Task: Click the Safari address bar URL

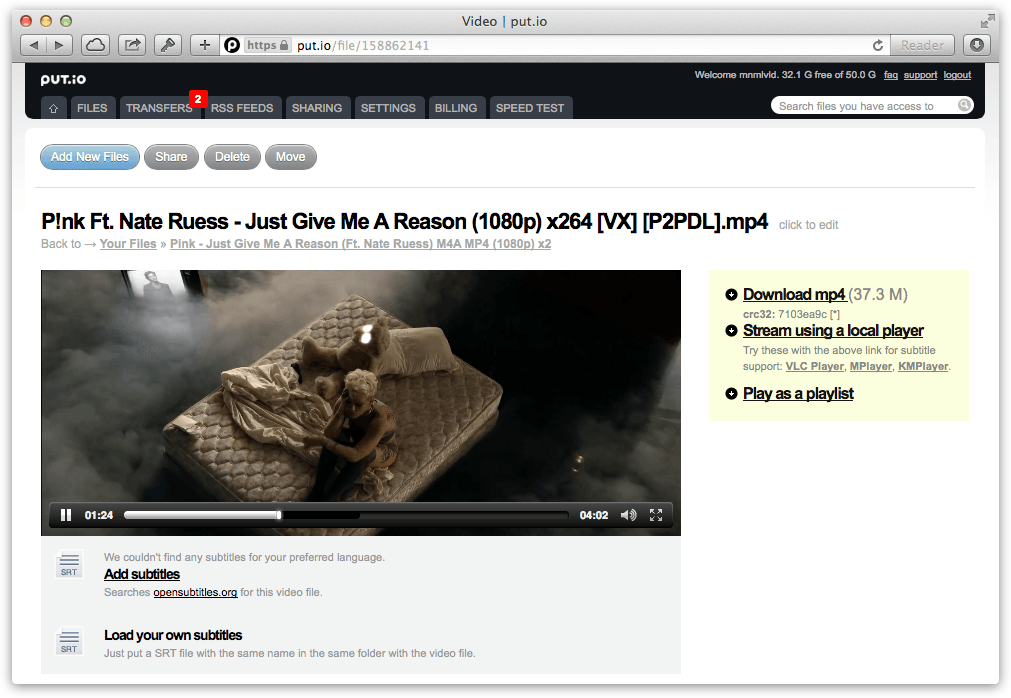Action: coord(362,45)
